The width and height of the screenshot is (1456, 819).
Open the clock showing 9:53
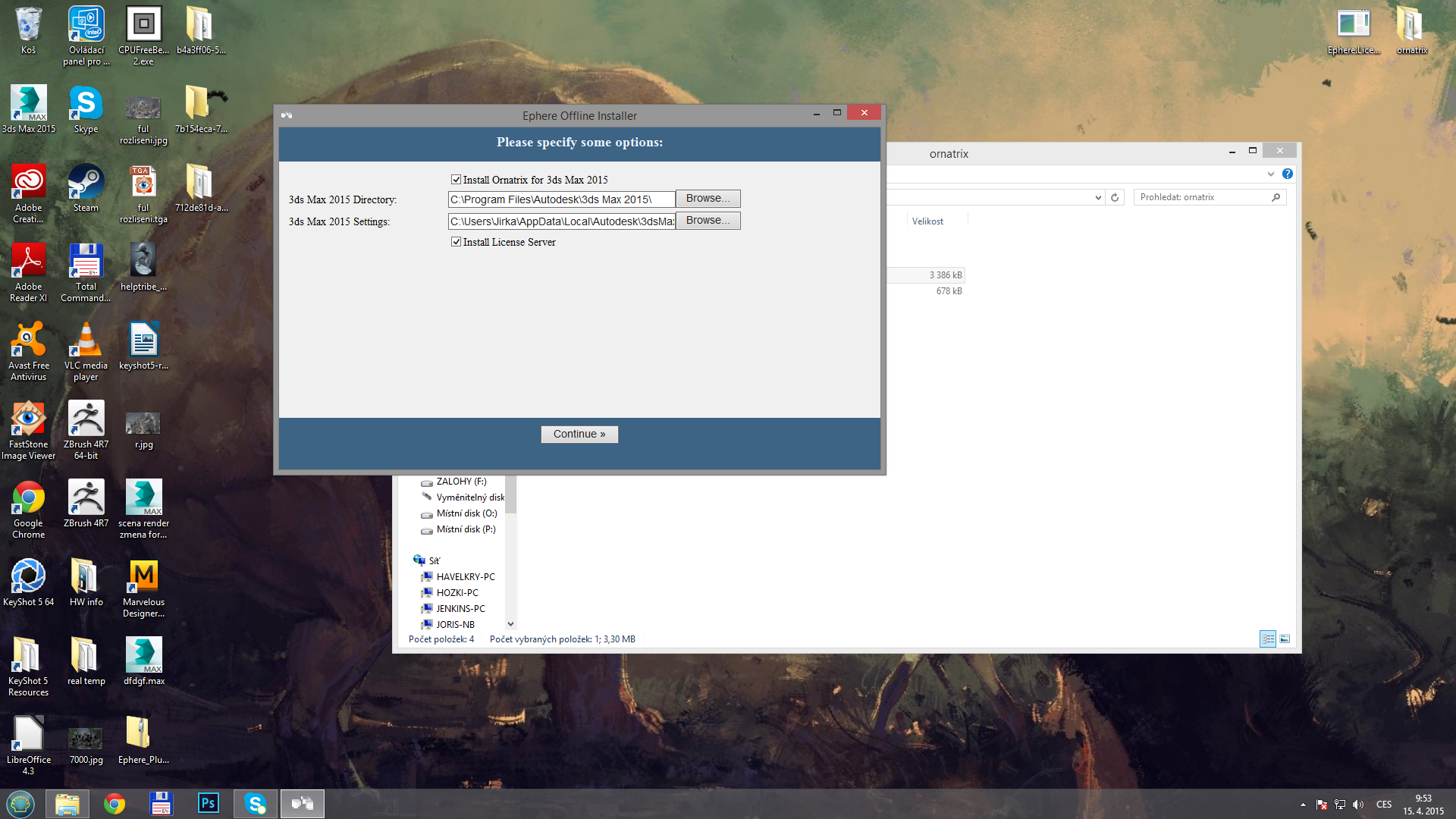click(x=1423, y=805)
